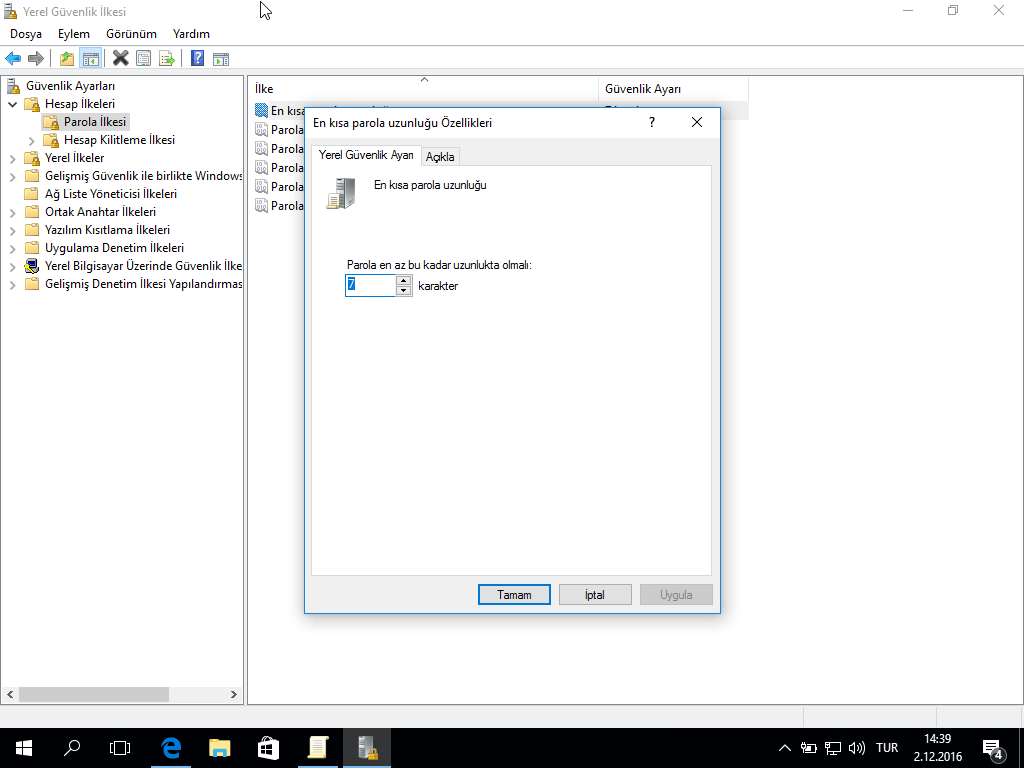
Task: Open the Eylem menu
Action: click(73, 34)
